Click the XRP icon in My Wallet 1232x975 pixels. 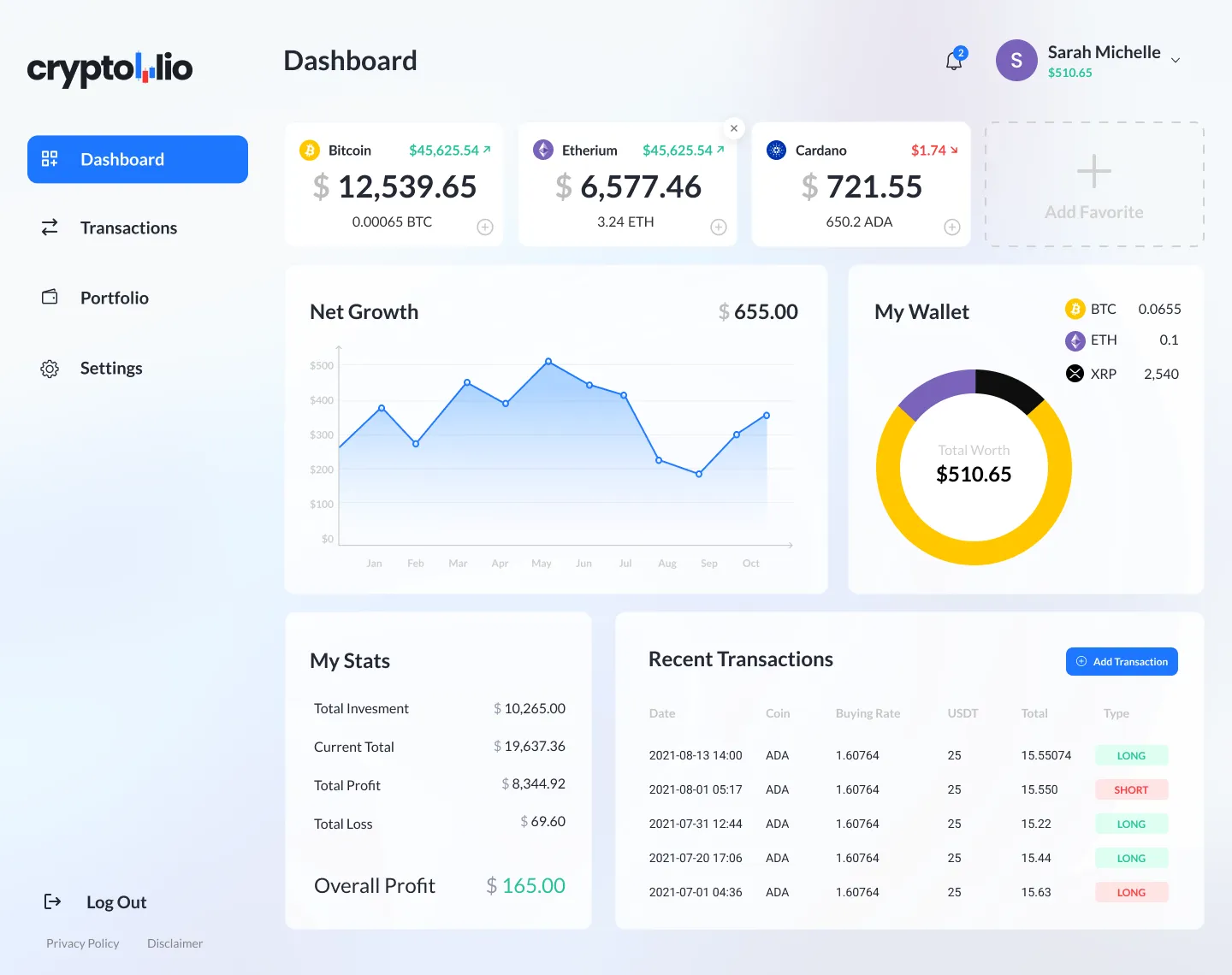coord(1075,374)
